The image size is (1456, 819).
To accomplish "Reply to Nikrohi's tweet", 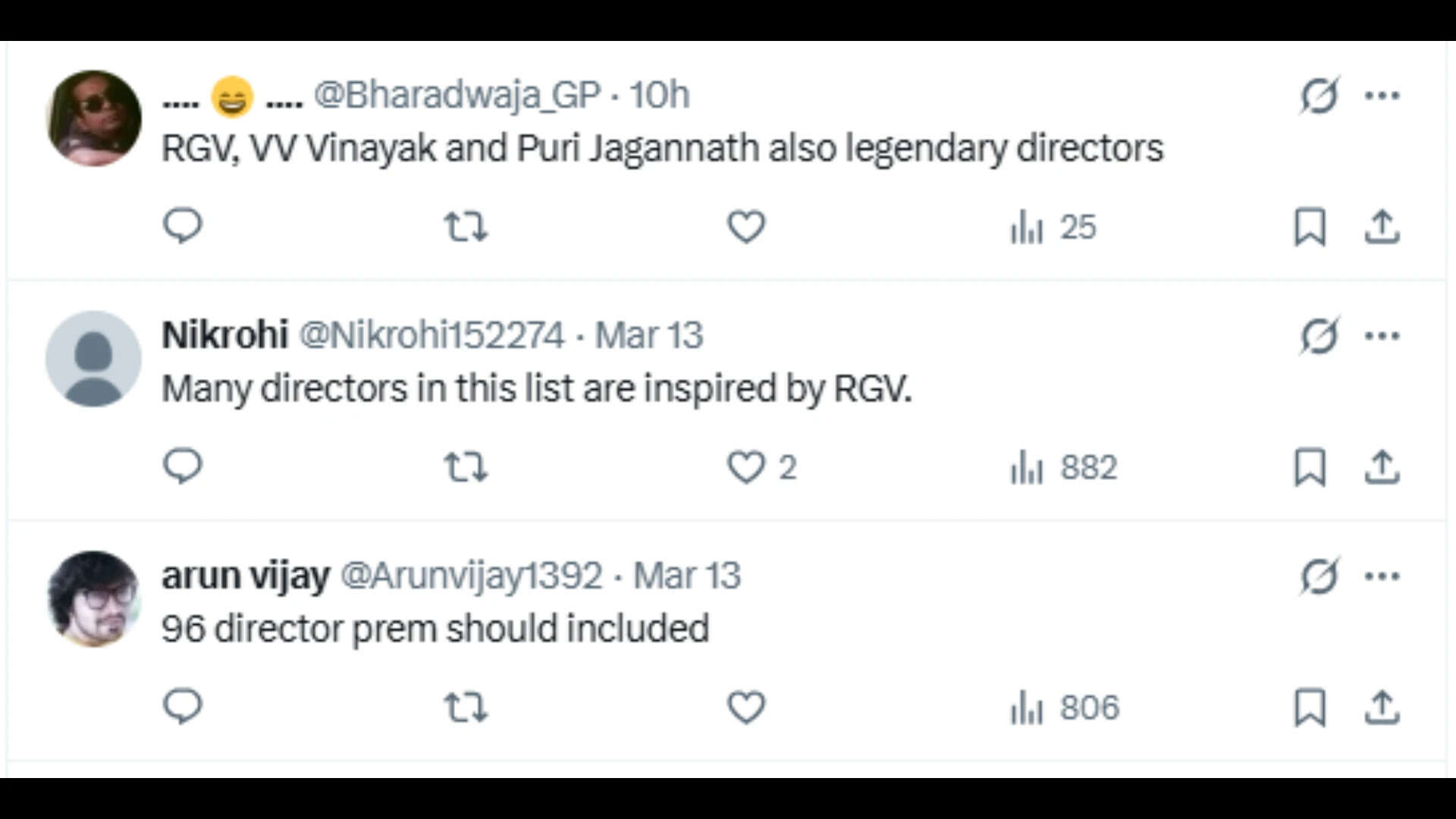I will [182, 466].
